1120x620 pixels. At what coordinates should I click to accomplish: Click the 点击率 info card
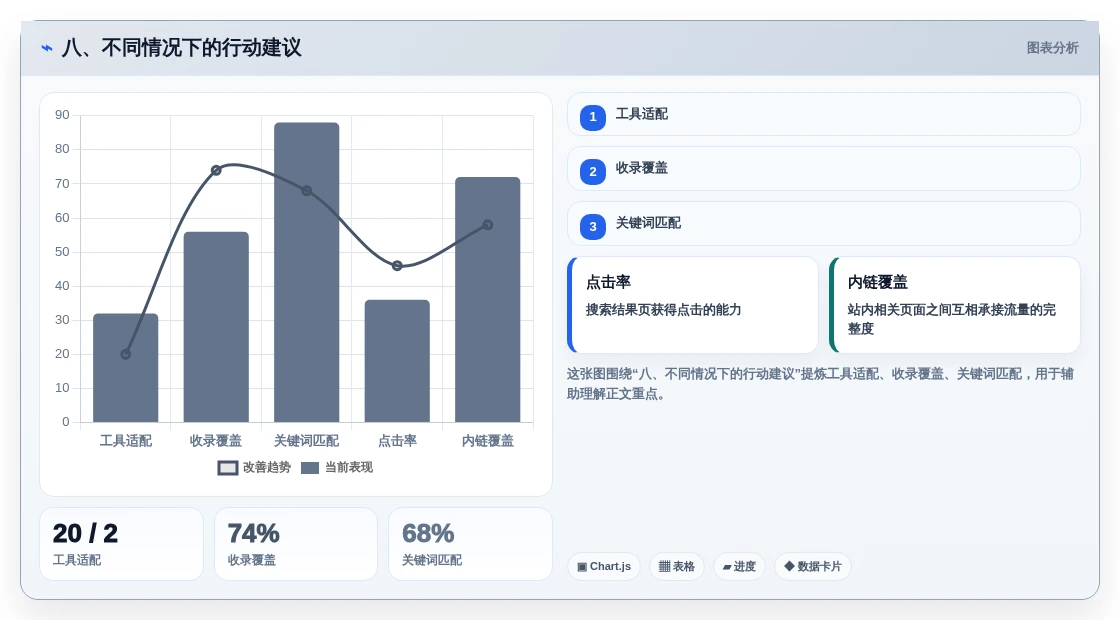[693, 305]
